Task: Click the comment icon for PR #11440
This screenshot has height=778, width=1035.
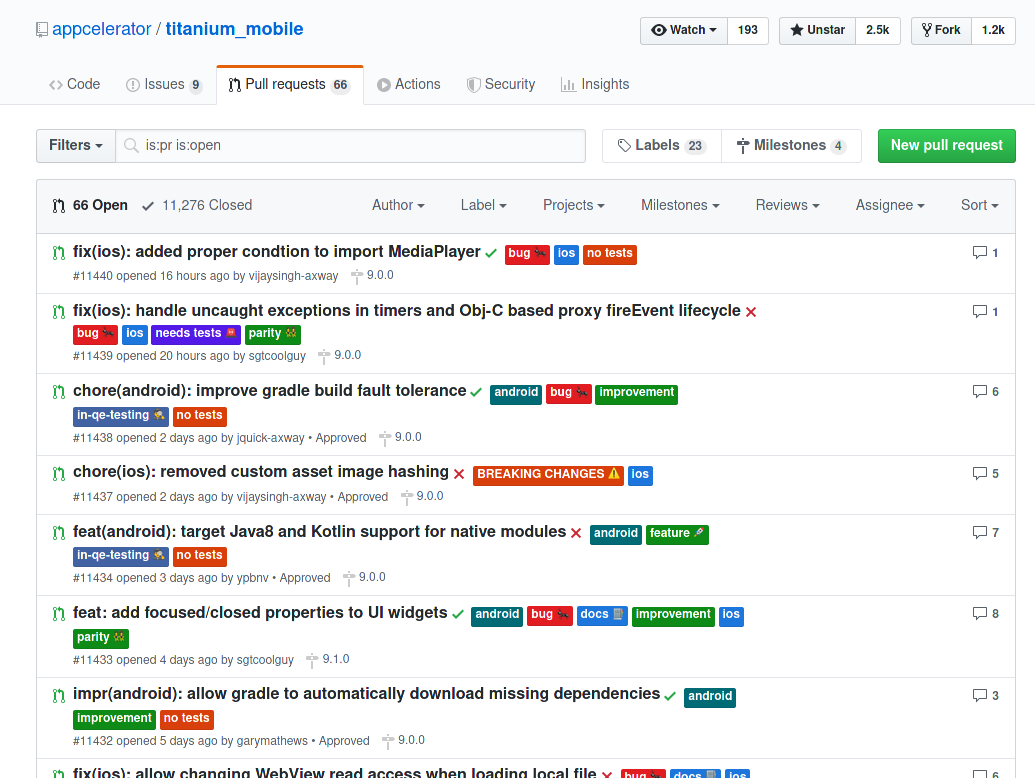Action: pos(980,253)
